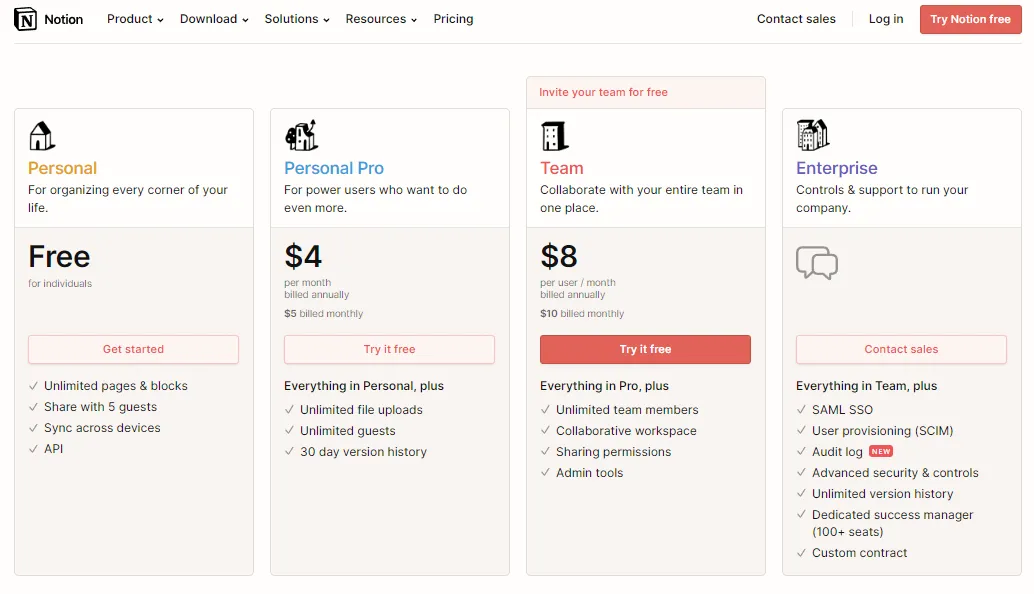The image size is (1034, 594).
Task: Click the Team plan building icon
Action: click(x=555, y=136)
